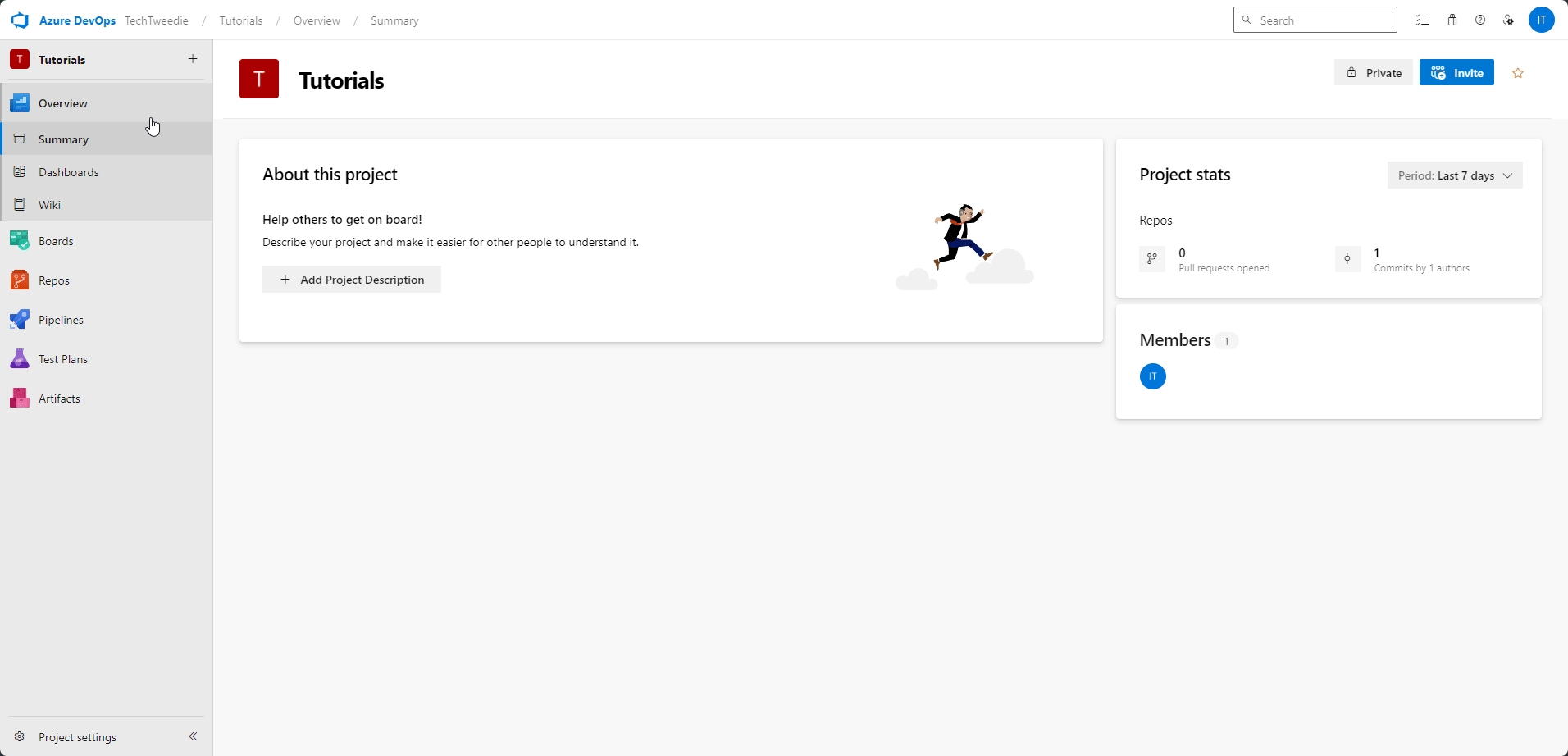The width and height of the screenshot is (1568, 756).
Task: Toggle favorite star for Tutorials project
Action: 1518,72
